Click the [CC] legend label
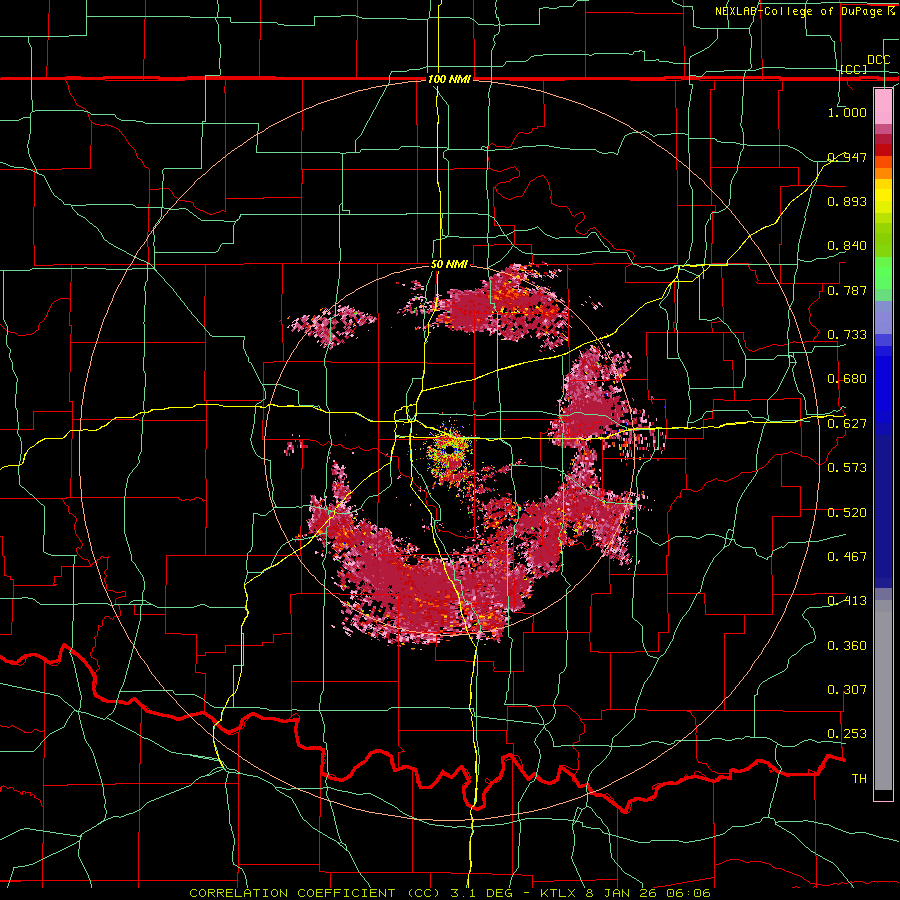The width and height of the screenshot is (900, 900). (854, 69)
